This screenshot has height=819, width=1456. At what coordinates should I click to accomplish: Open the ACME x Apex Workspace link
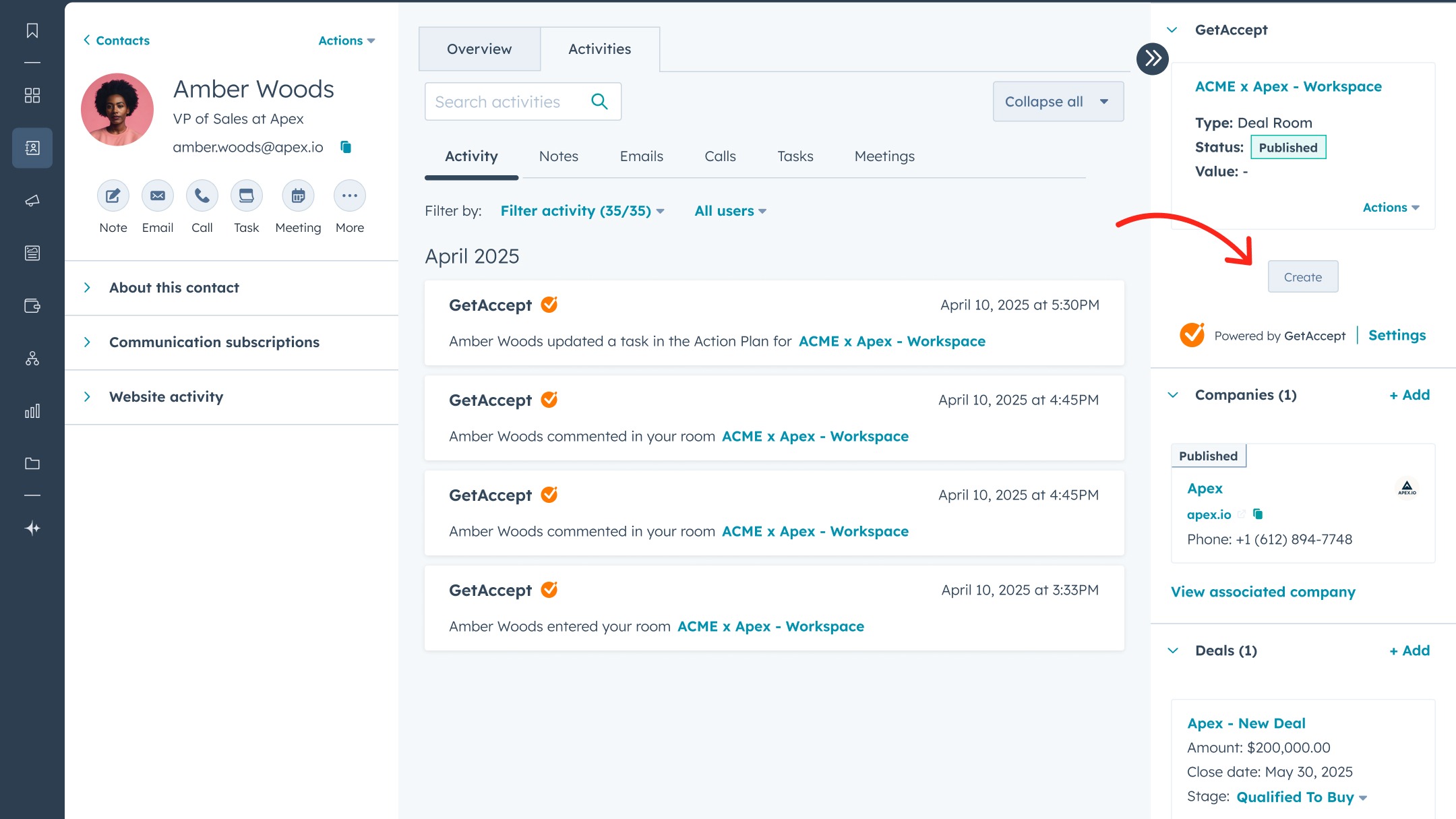(x=1288, y=86)
